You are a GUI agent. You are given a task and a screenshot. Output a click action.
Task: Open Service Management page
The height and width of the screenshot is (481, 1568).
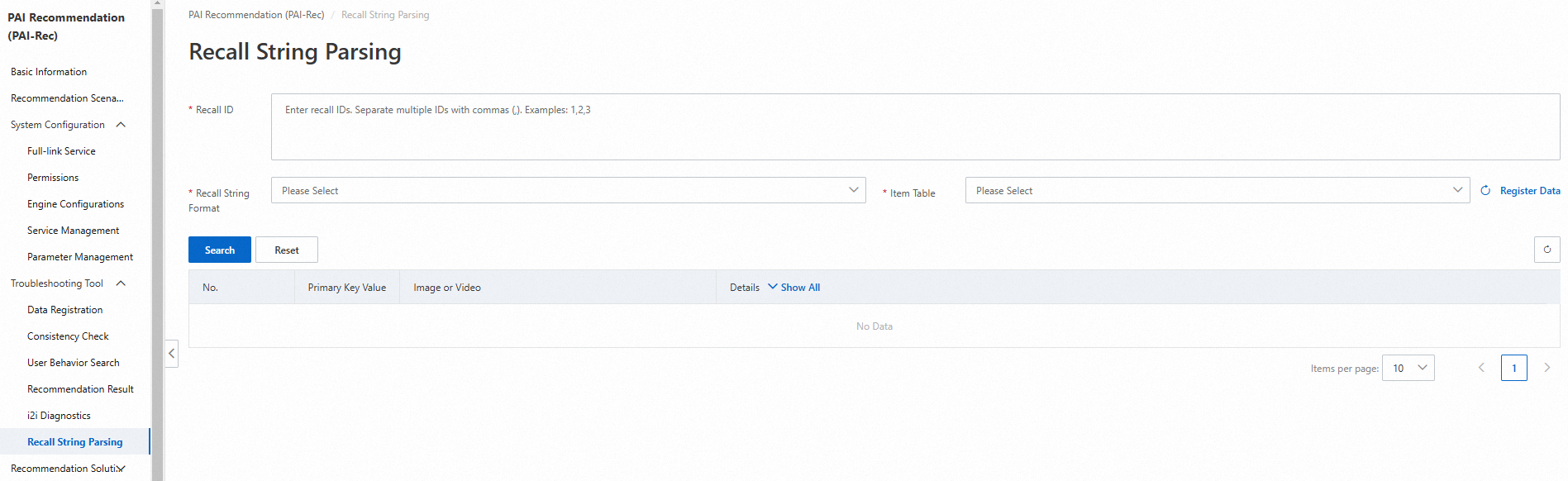pos(73,231)
